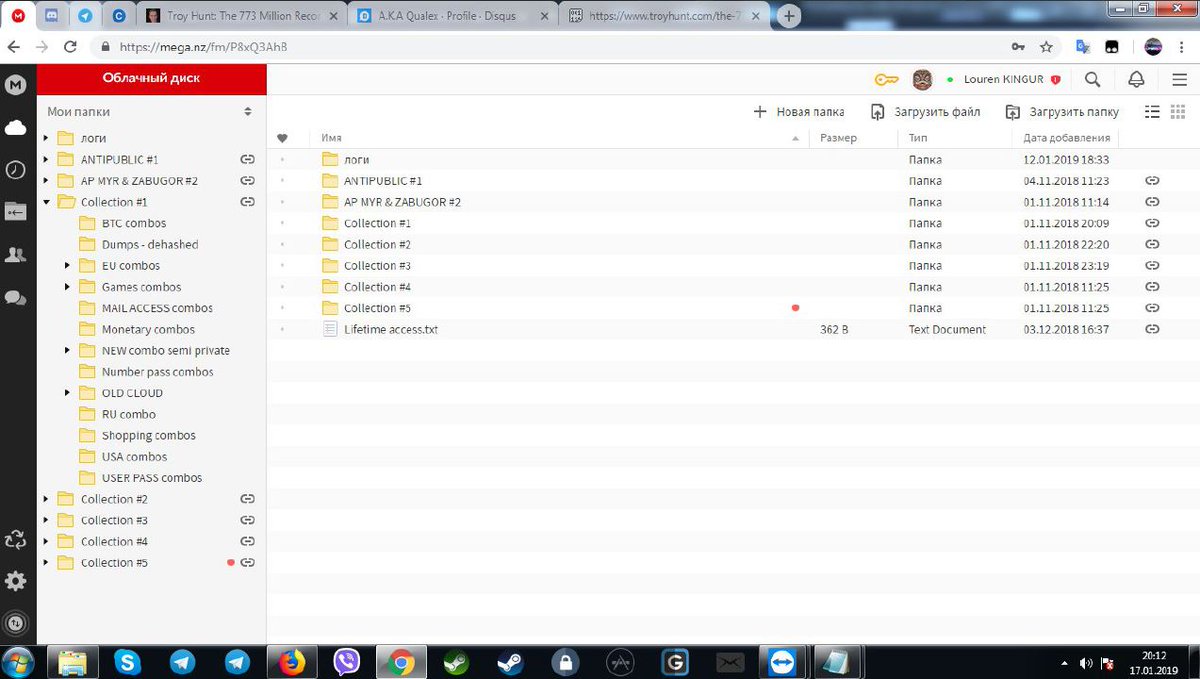Click the Загрузить файл button

pyautogui.click(x=925, y=112)
